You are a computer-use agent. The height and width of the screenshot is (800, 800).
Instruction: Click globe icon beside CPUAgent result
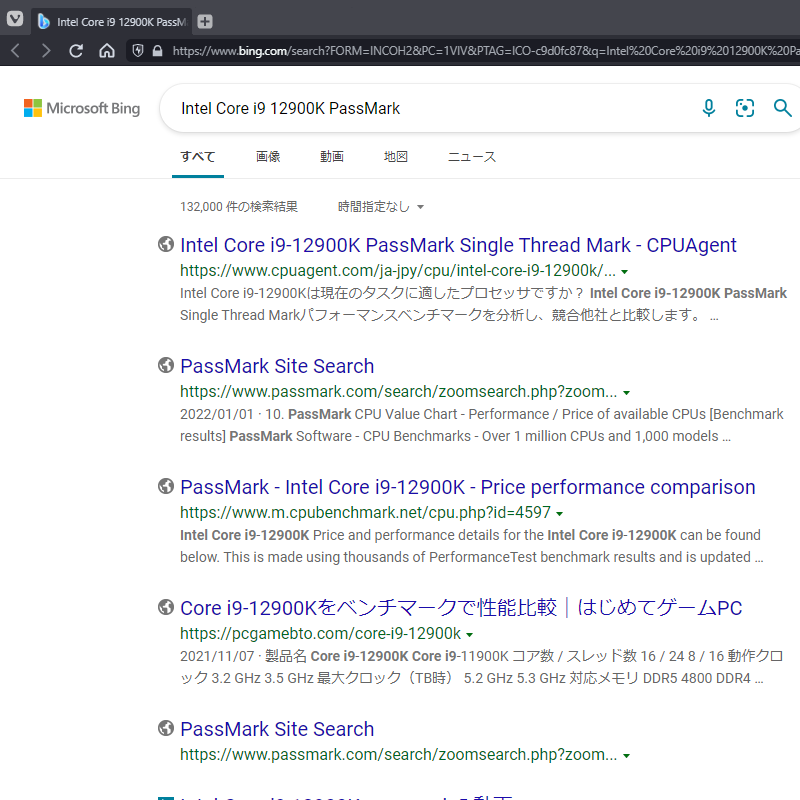click(166, 244)
